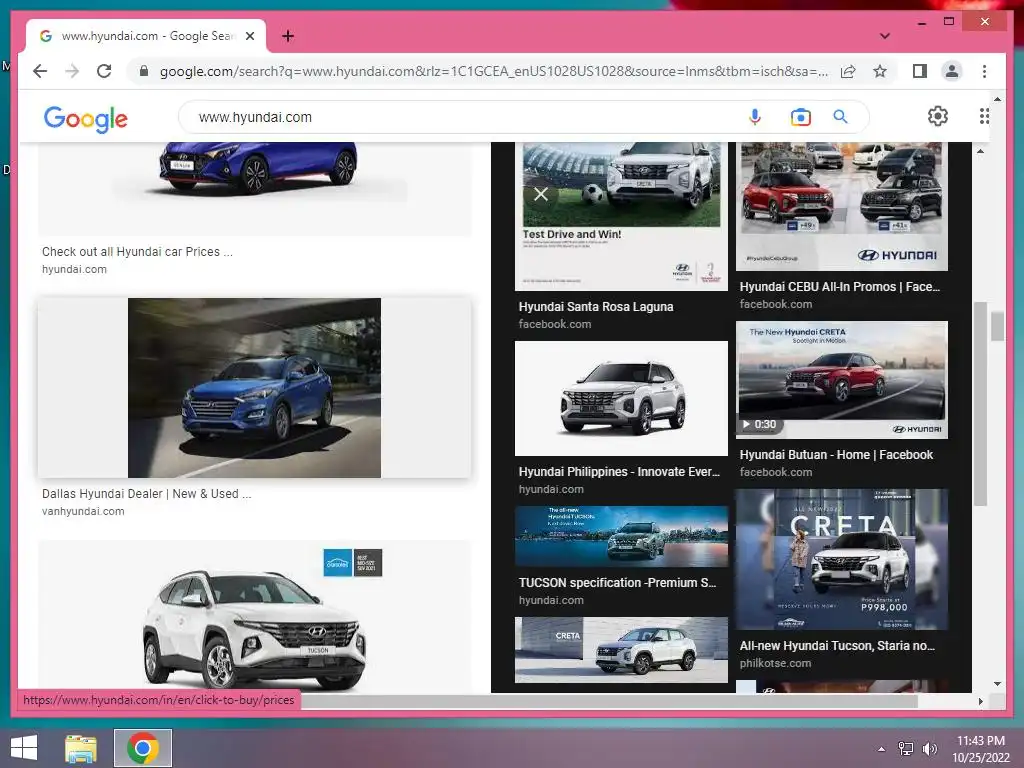The width and height of the screenshot is (1024, 768).
Task: Bookmark this page with the star
Action: pos(880,71)
